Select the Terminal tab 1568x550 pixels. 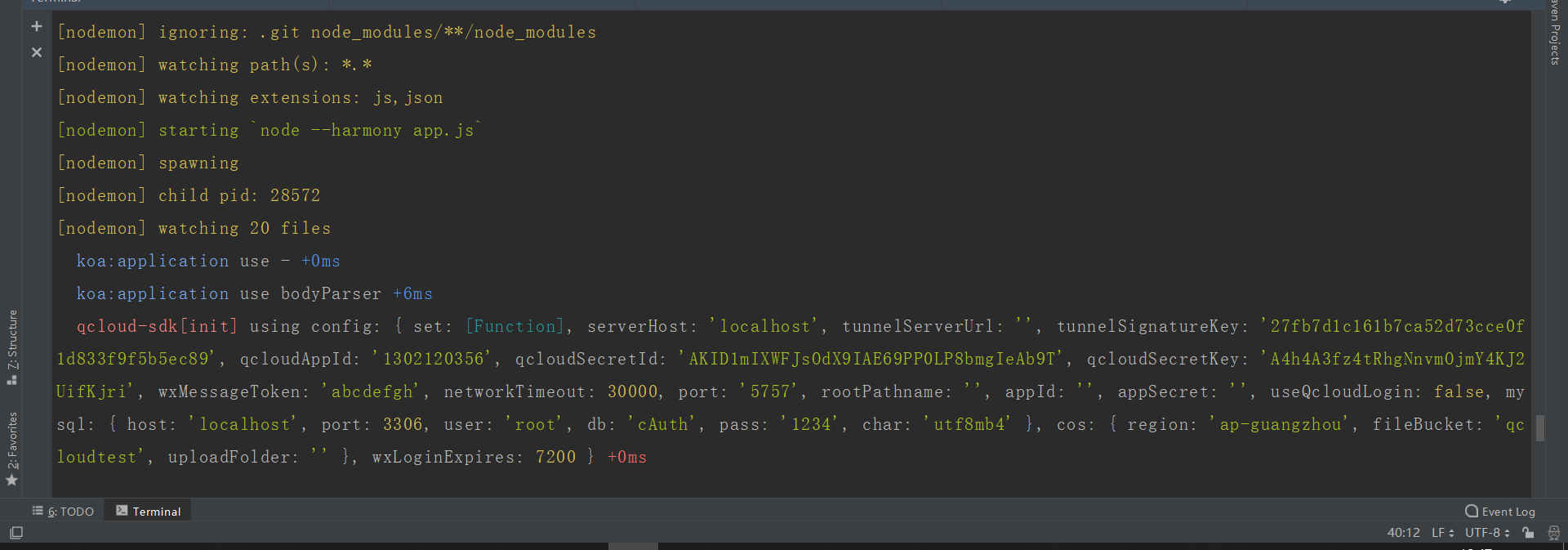(149, 512)
